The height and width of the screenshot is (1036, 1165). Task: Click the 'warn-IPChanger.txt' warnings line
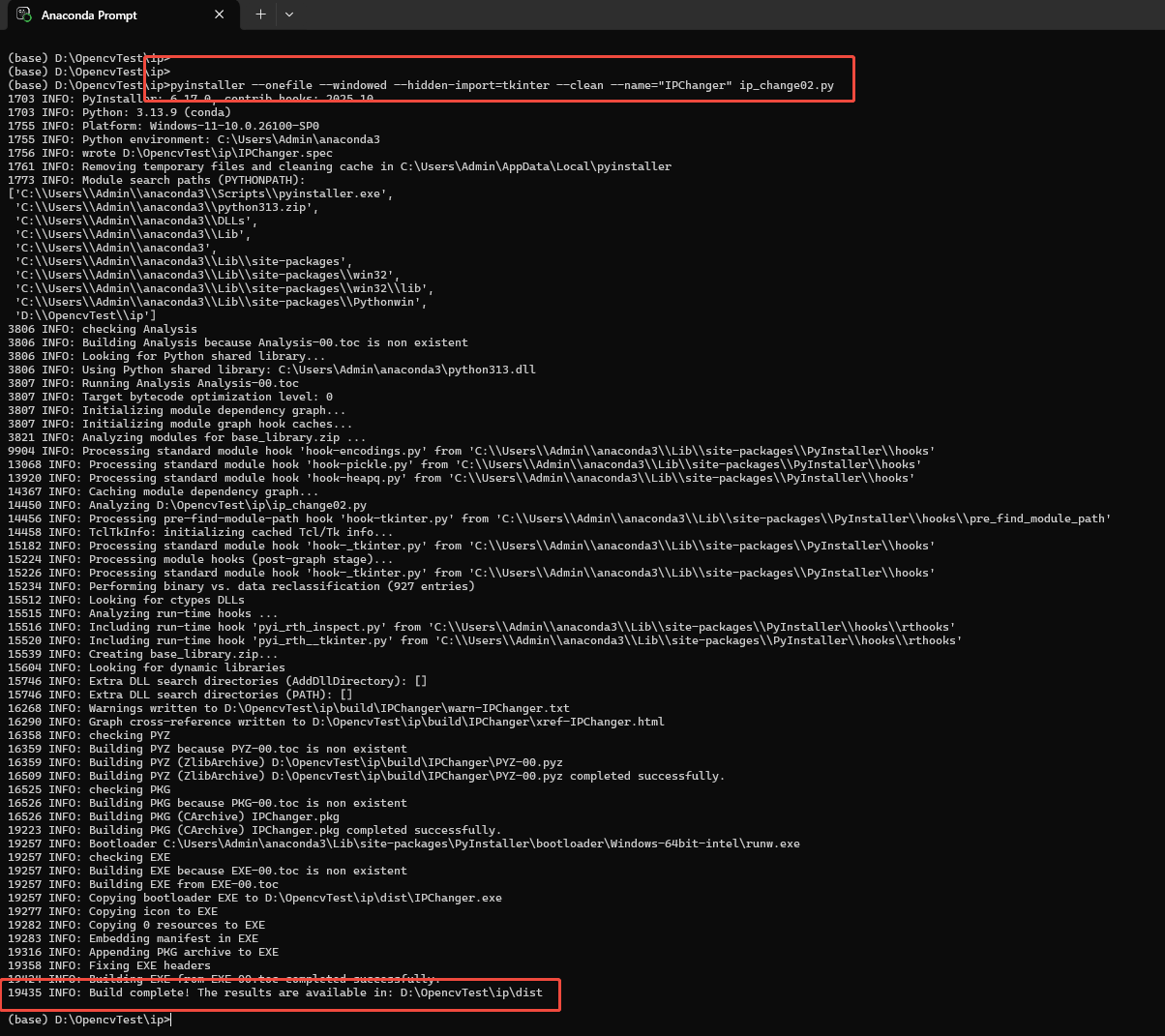tap(289, 708)
